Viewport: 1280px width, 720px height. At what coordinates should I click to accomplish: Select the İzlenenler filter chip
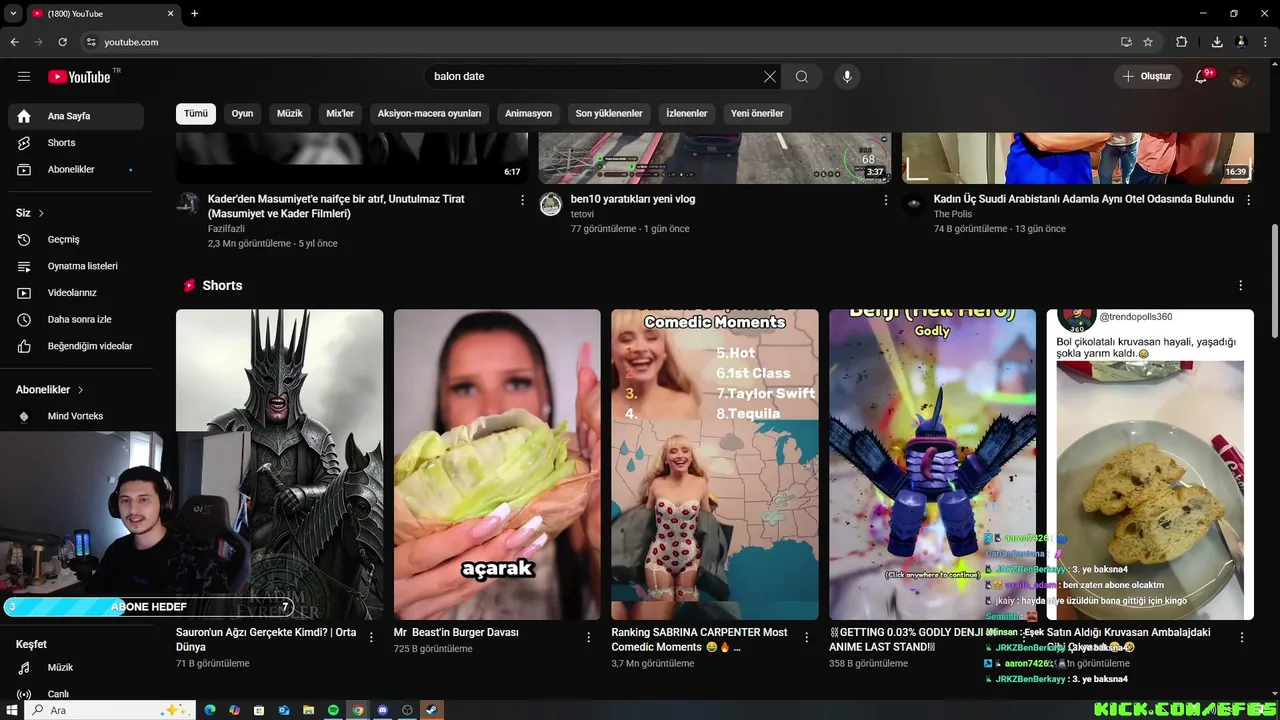(687, 113)
